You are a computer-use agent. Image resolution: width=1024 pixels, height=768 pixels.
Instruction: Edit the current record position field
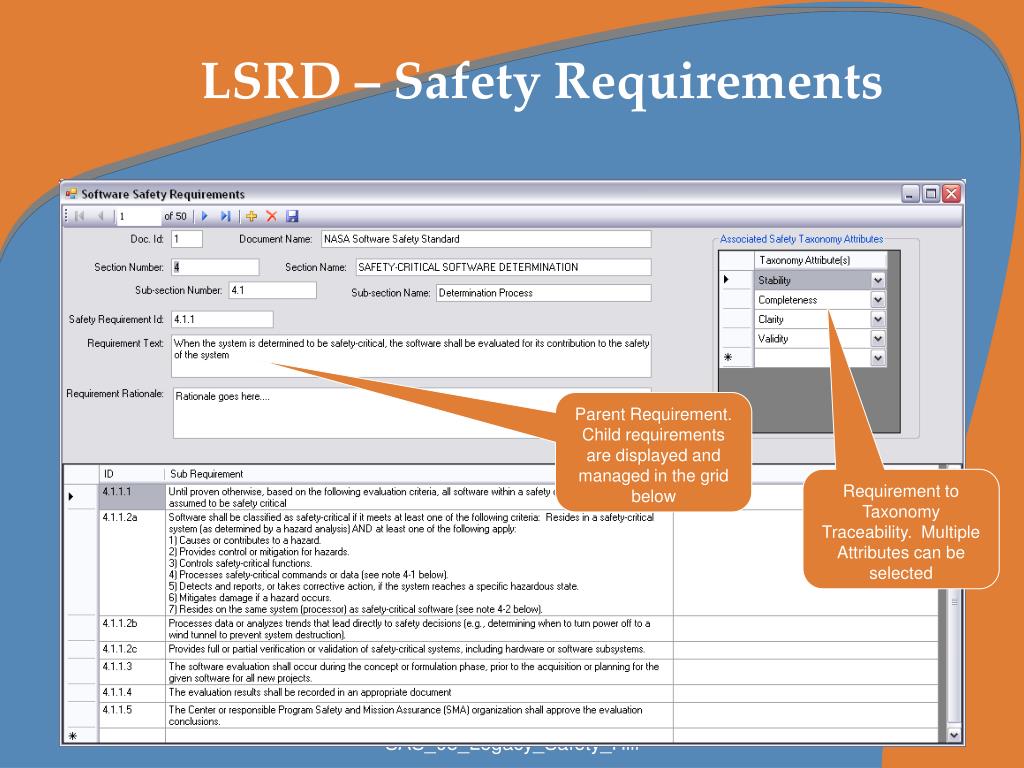tap(138, 216)
